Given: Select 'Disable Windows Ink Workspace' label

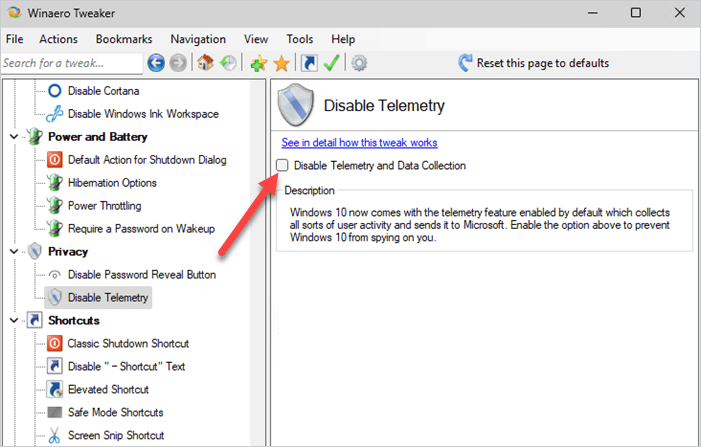Looking at the screenshot, I should point(143,114).
